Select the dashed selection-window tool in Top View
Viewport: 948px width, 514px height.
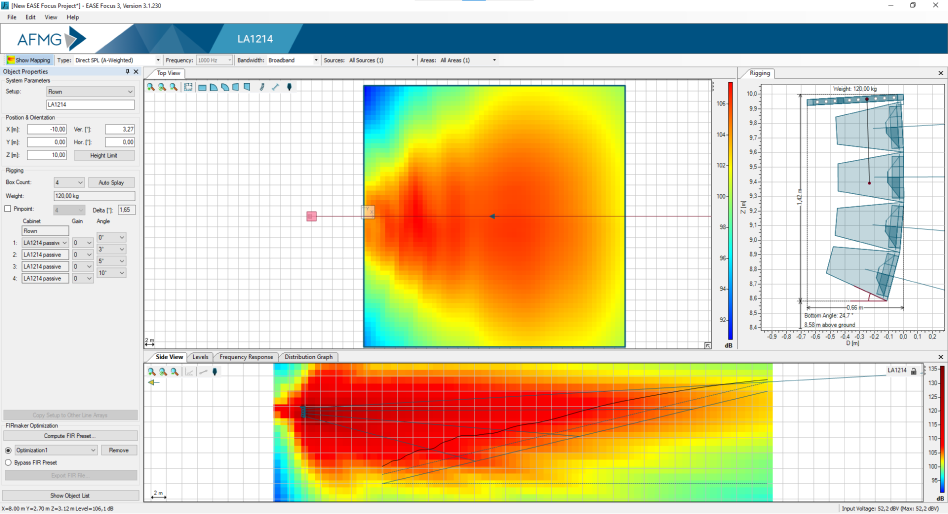(x=189, y=87)
